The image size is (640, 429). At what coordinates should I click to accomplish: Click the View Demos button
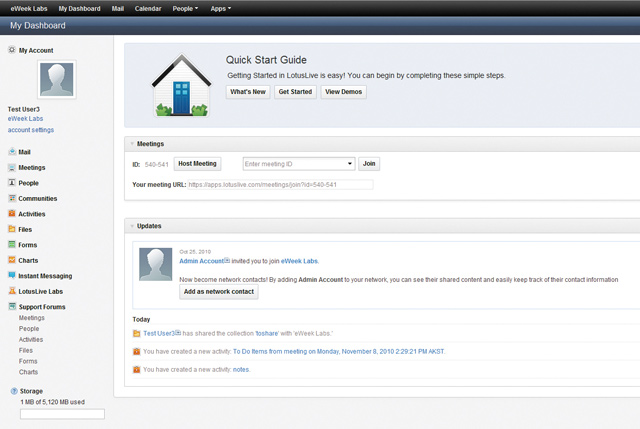tap(343, 92)
